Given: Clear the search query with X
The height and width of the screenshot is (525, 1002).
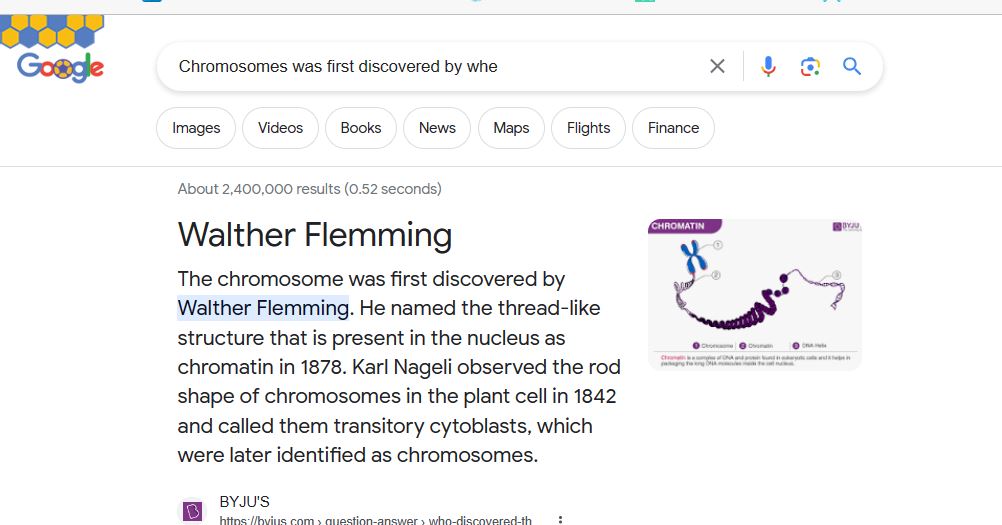Looking at the screenshot, I should pos(717,66).
